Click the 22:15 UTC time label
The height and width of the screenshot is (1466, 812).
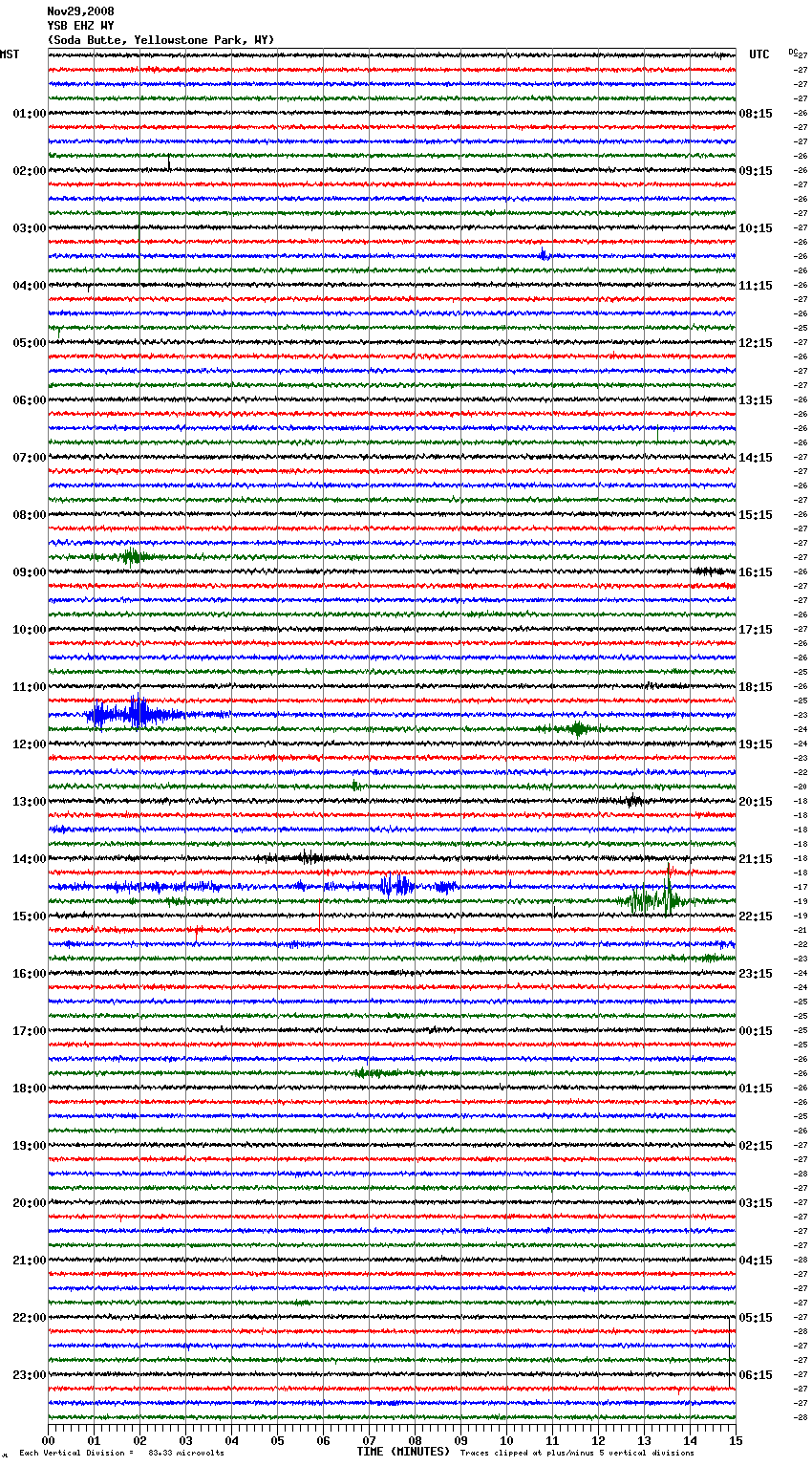756,916
